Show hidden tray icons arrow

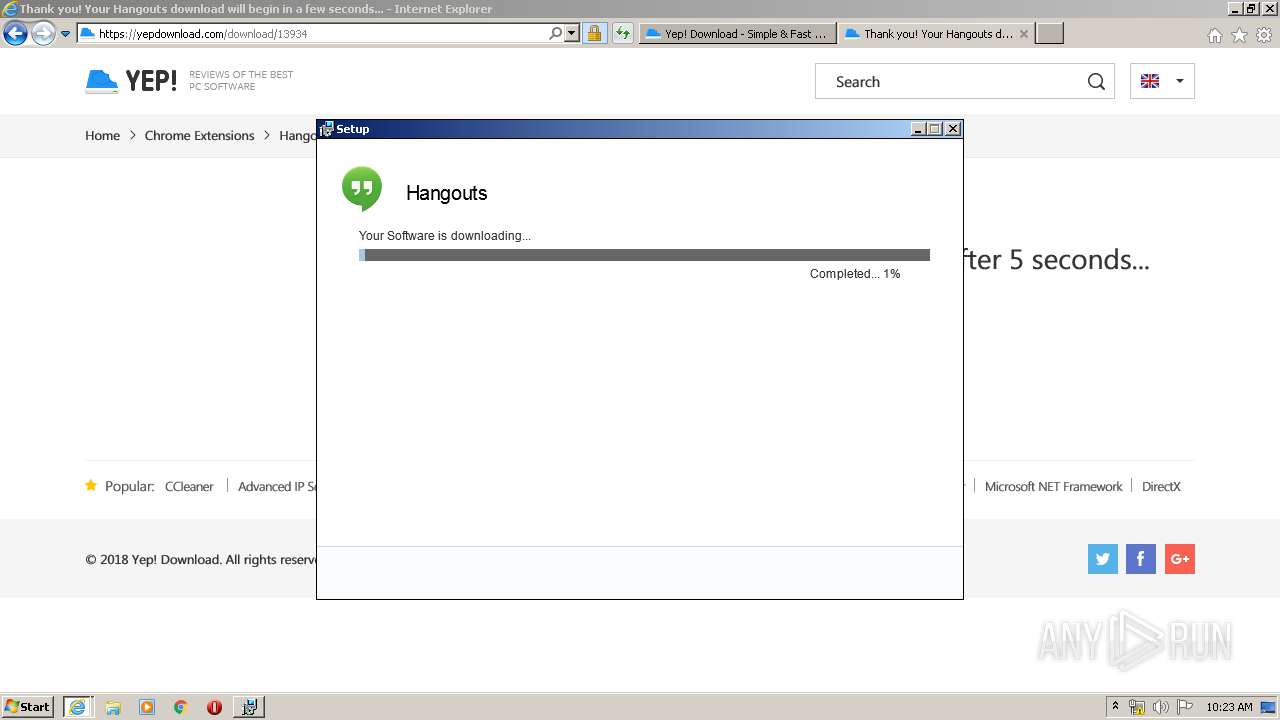pyautogui.click(x=1115, y=707)
